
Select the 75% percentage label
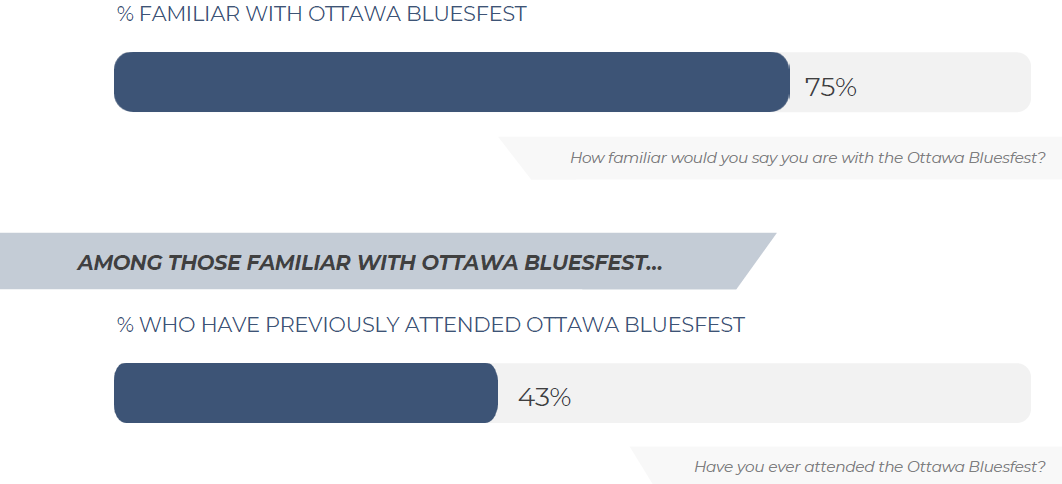830,87
